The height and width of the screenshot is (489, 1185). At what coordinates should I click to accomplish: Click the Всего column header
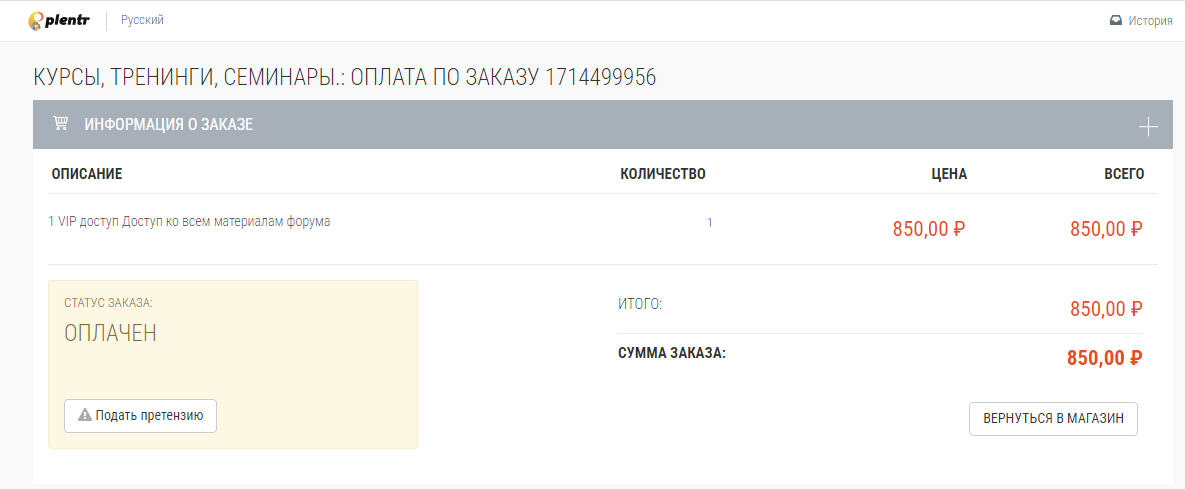click(1124, 175)
